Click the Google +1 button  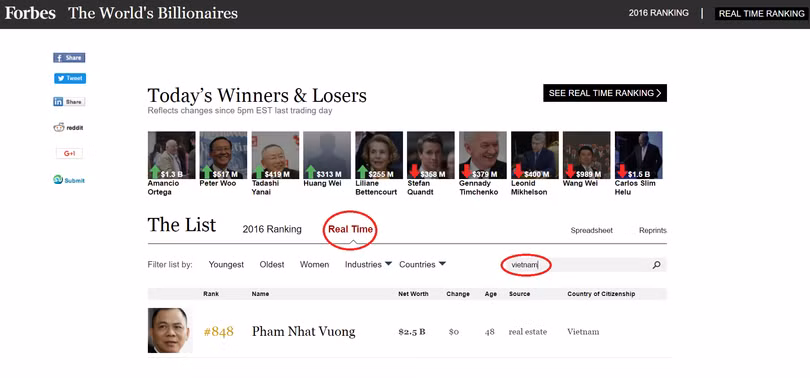(x=69, y=153)
